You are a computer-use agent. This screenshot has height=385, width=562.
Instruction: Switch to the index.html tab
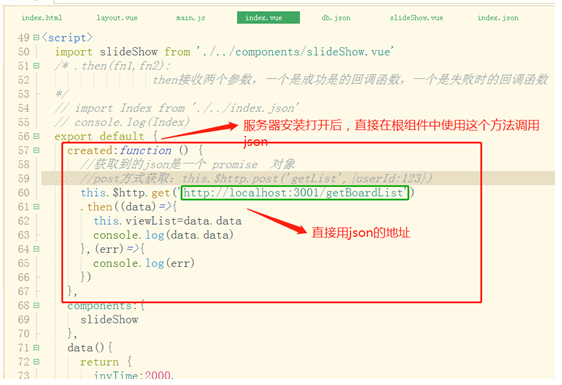point(42,18)
